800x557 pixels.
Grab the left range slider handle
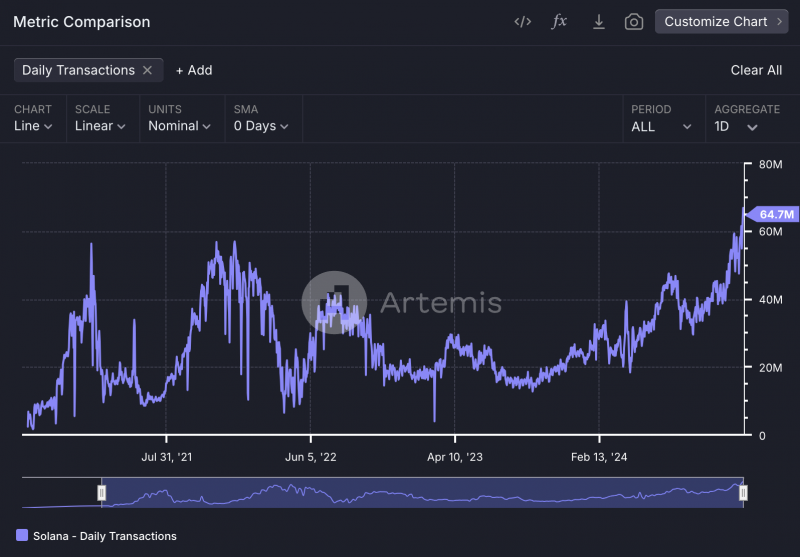coord(102,493)
